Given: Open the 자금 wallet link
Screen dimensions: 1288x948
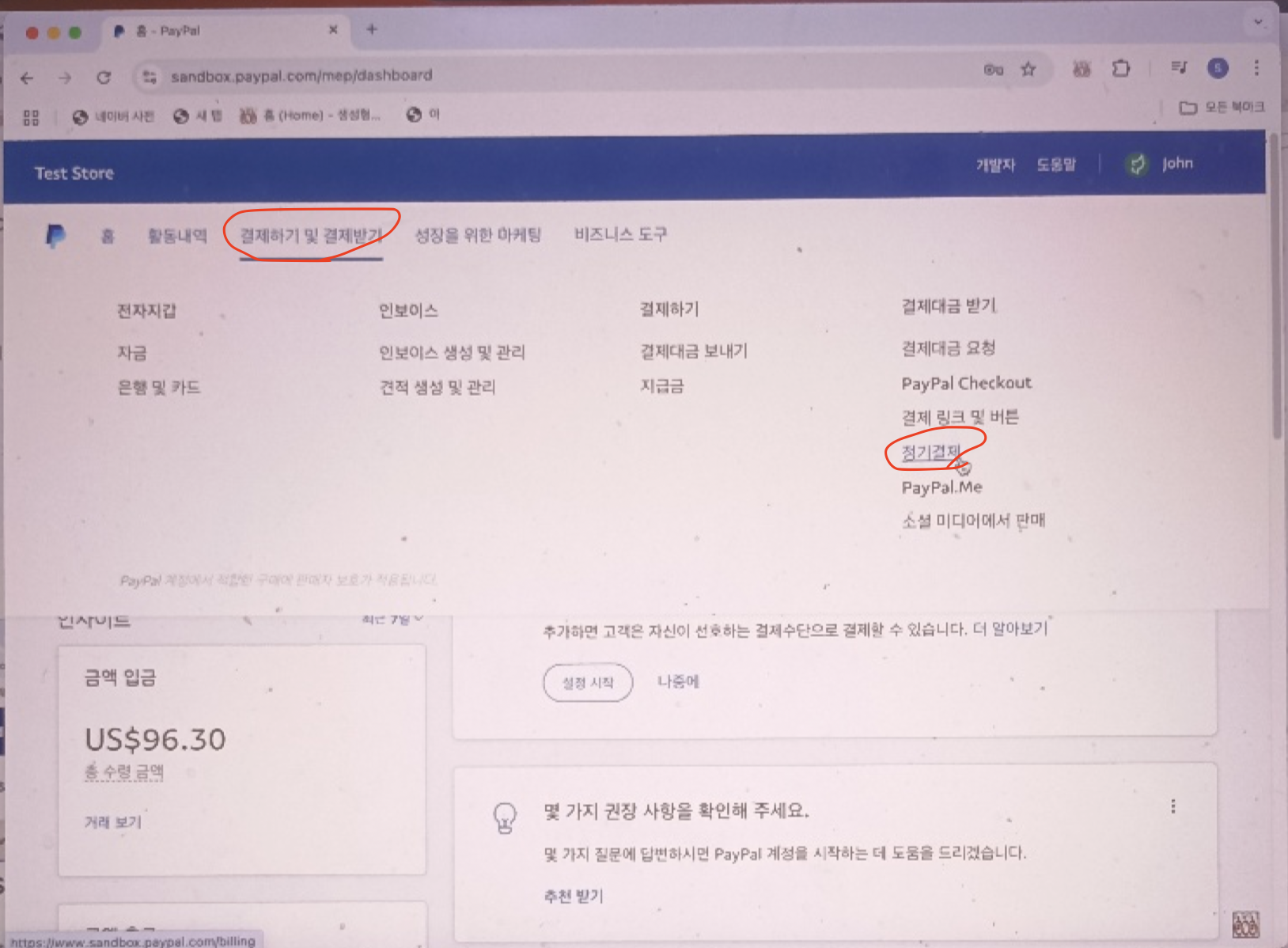Looking at the screenshot, I should 132,353.
